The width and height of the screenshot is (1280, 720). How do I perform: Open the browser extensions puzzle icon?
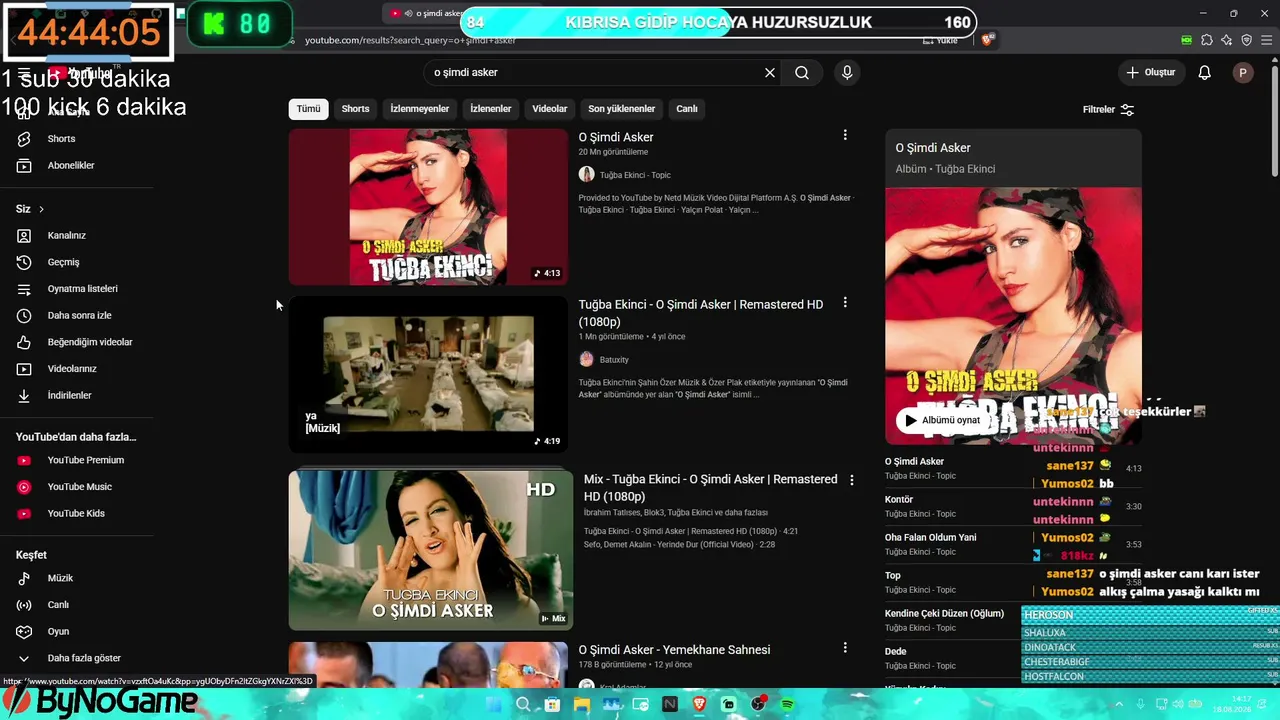click(x=1207, y=40)
